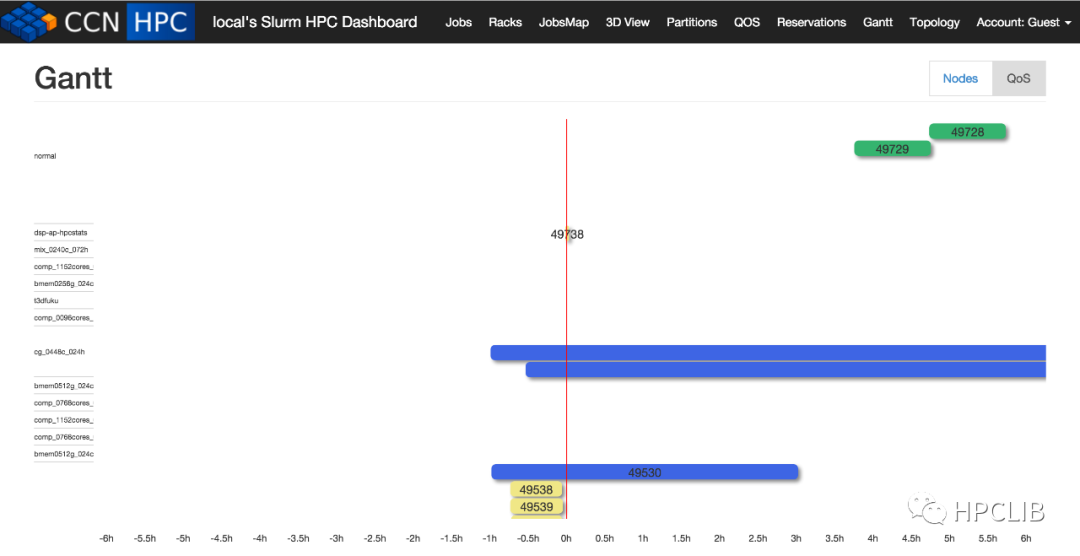Click the 'comp_0096cores_' row label
This screenshot has width=1080, height=556.
pyautogui.click(x=63, y=318)
